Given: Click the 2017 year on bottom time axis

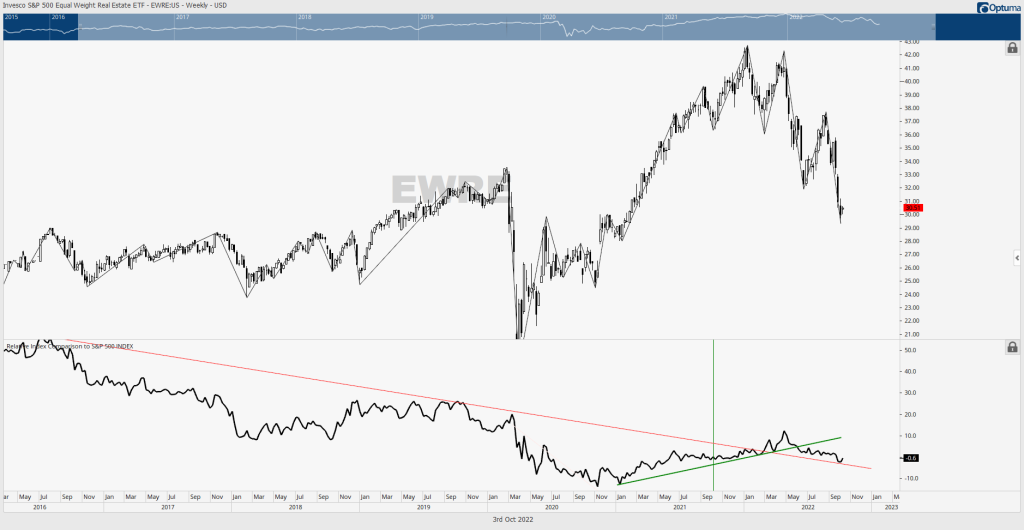Looking at the screenshot, I should tap(167, 507).
